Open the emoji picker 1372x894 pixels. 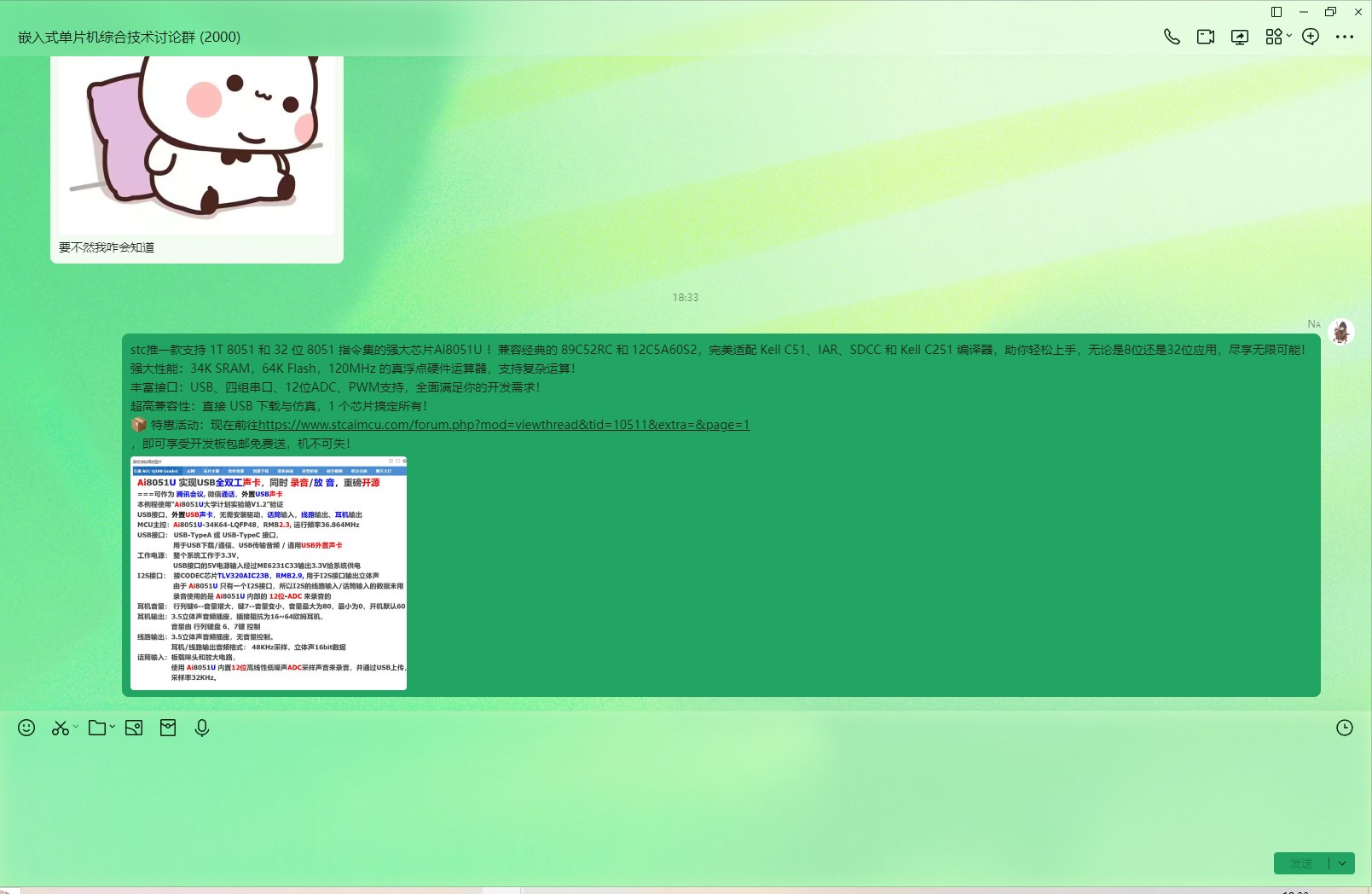click(26, 728)
